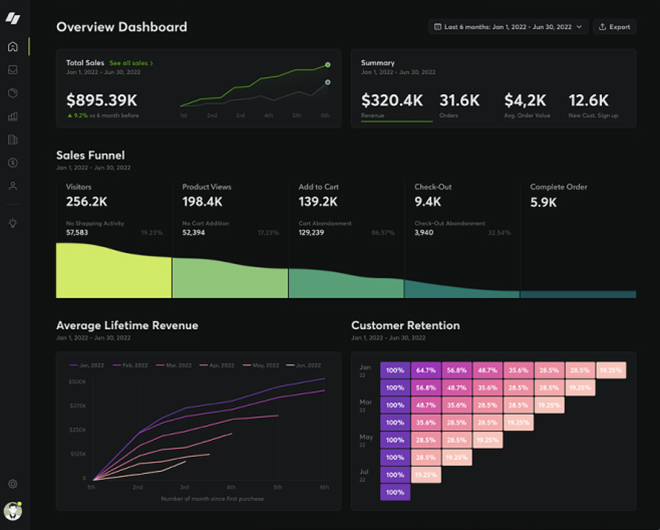Image resolution: width=660 pixels, height=530 pixels.
Task: Click the Visitors funnel segment in yellow-green
Action: (114, 274)
